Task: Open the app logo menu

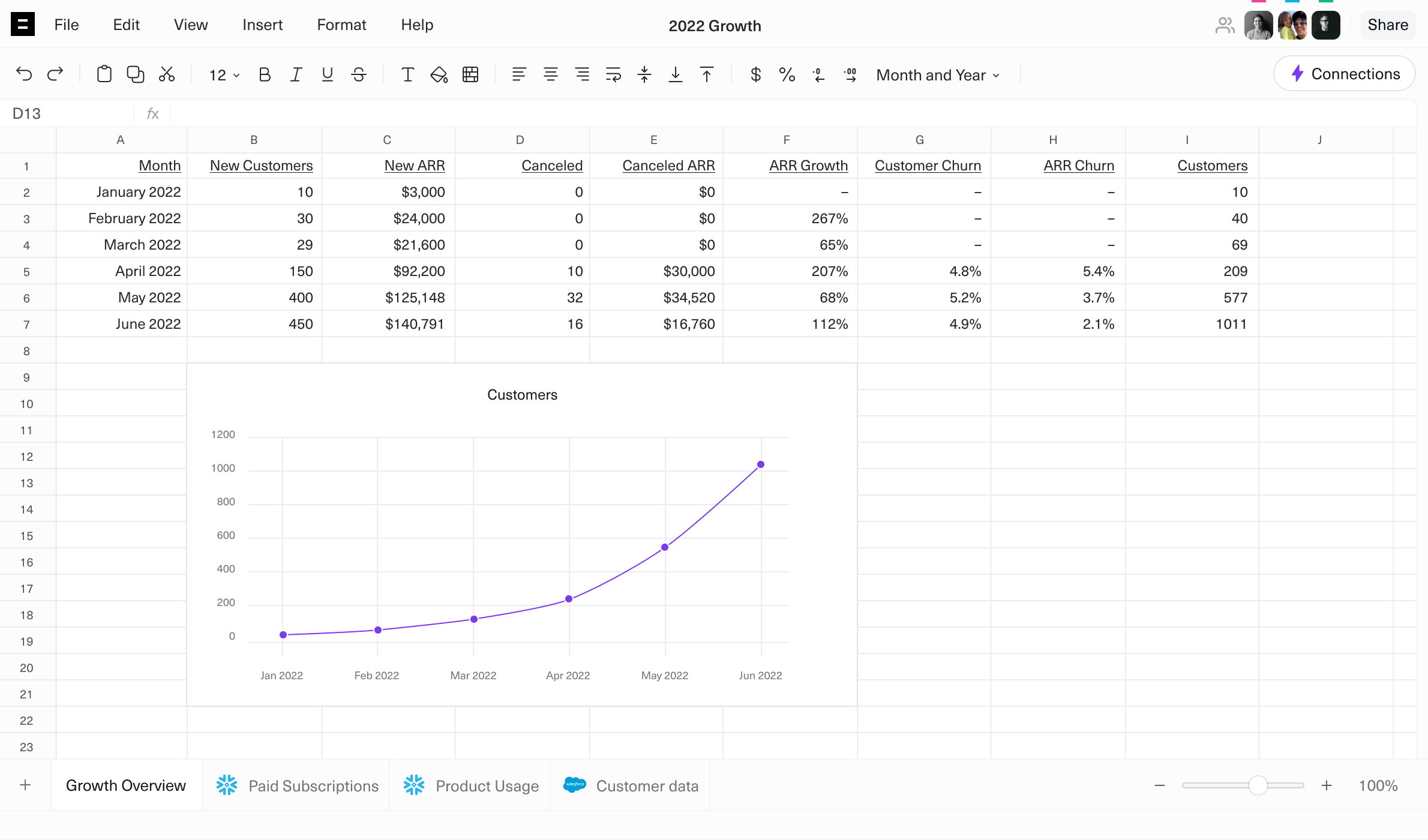Action: [x=23, y=25]
